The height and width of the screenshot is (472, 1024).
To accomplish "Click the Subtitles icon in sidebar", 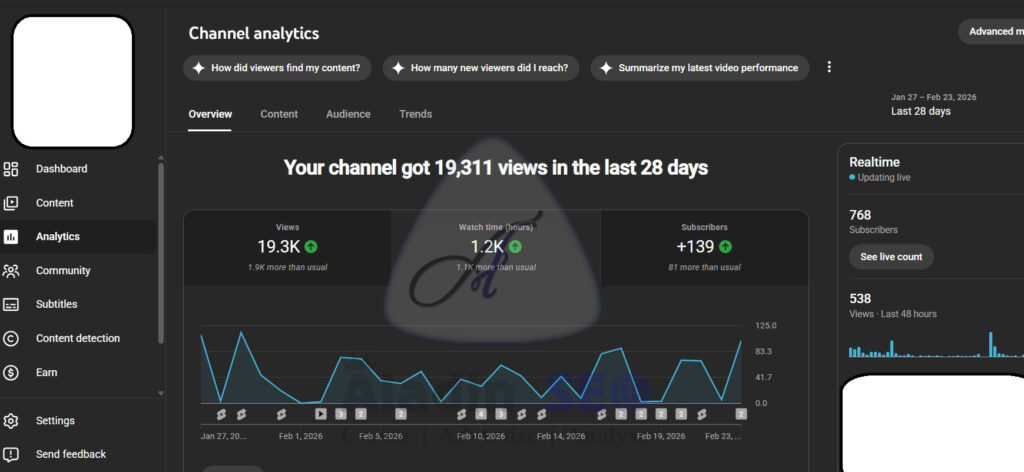I will click(11, 304).
